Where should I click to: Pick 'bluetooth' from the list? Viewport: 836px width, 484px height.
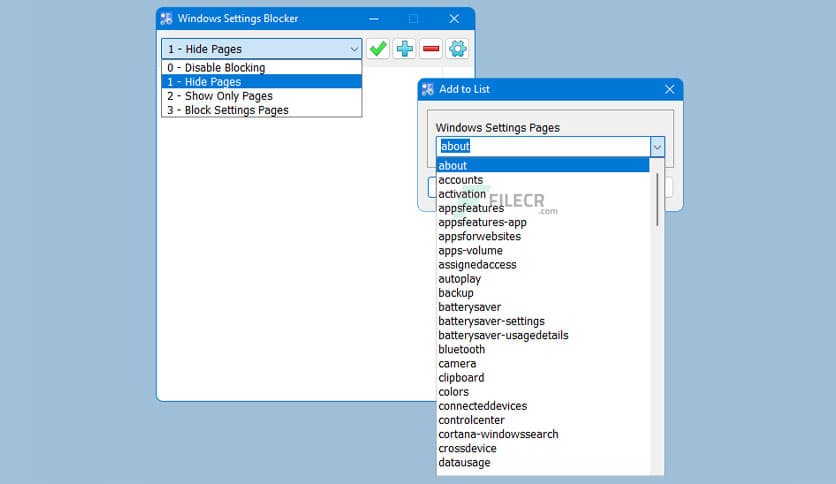[x=543, y=349]
